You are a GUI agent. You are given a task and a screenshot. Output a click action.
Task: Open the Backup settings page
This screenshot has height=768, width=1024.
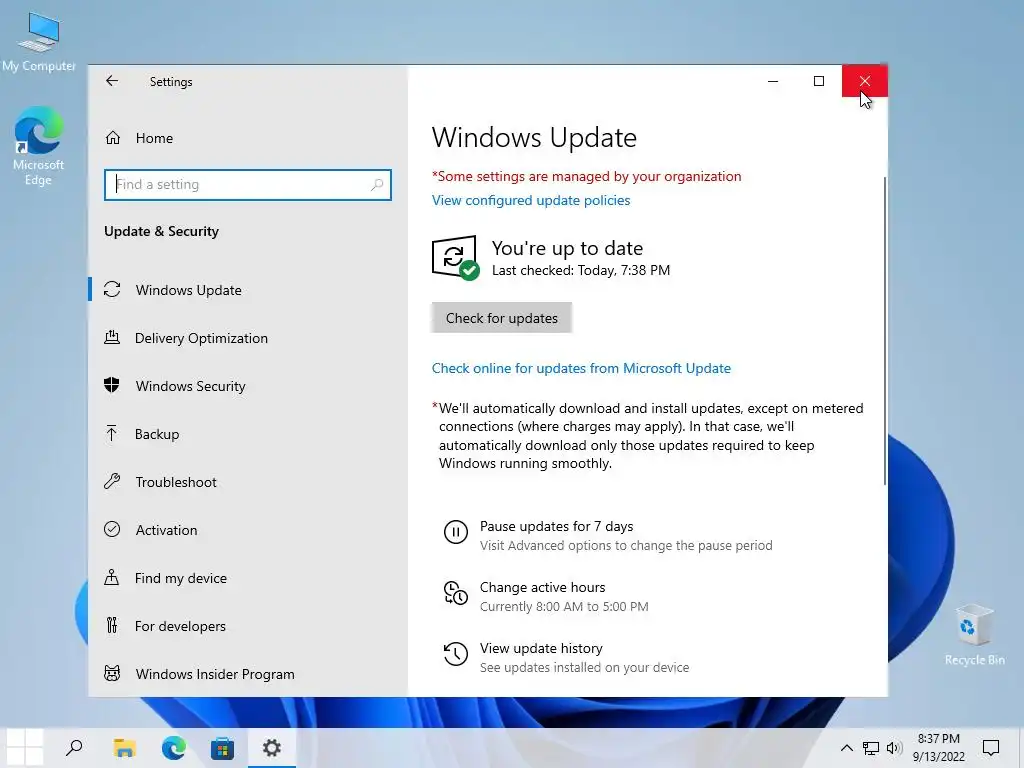click(x=248, y=434)
